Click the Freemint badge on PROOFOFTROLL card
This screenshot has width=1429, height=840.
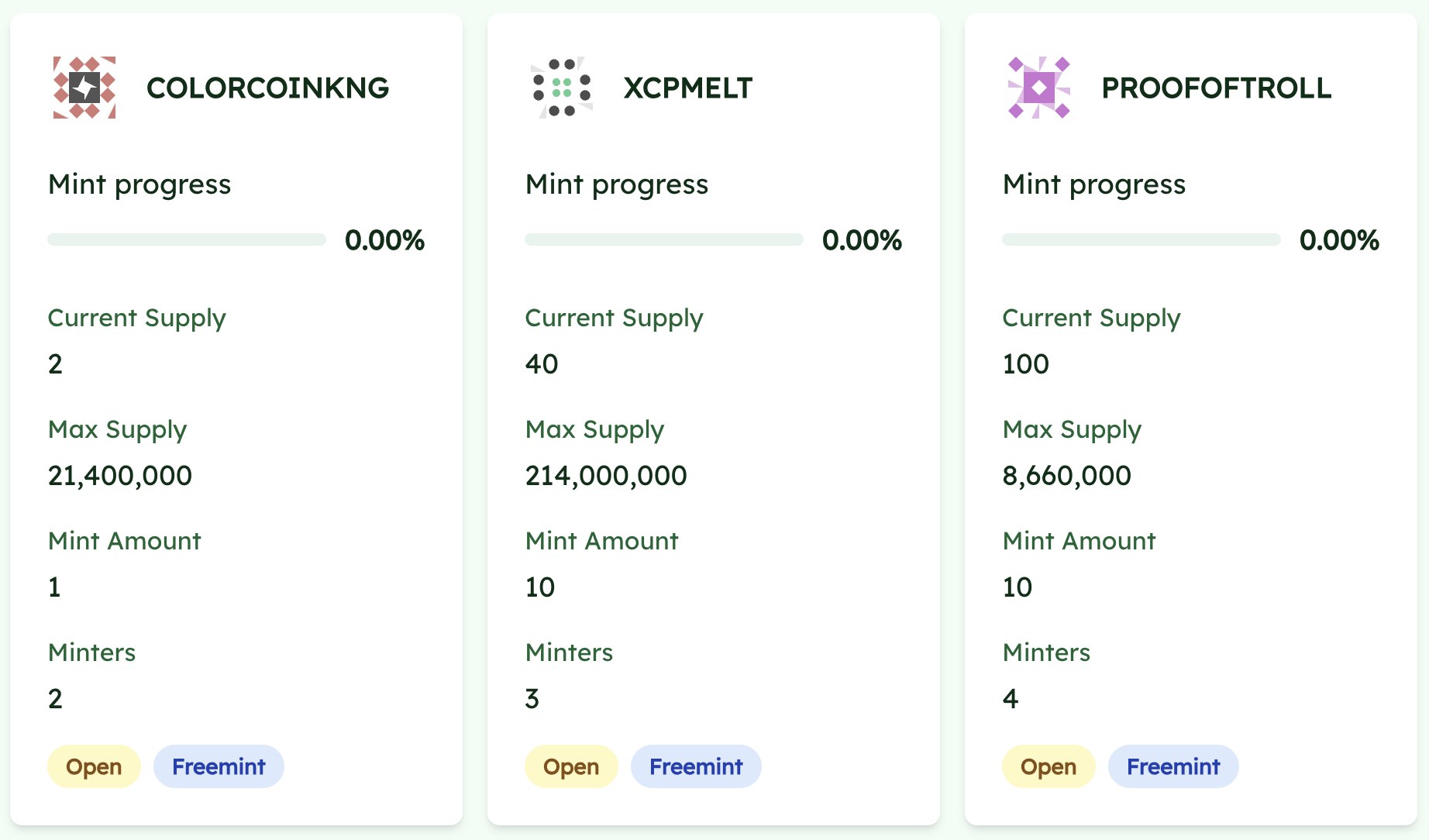coord(1173,766)
